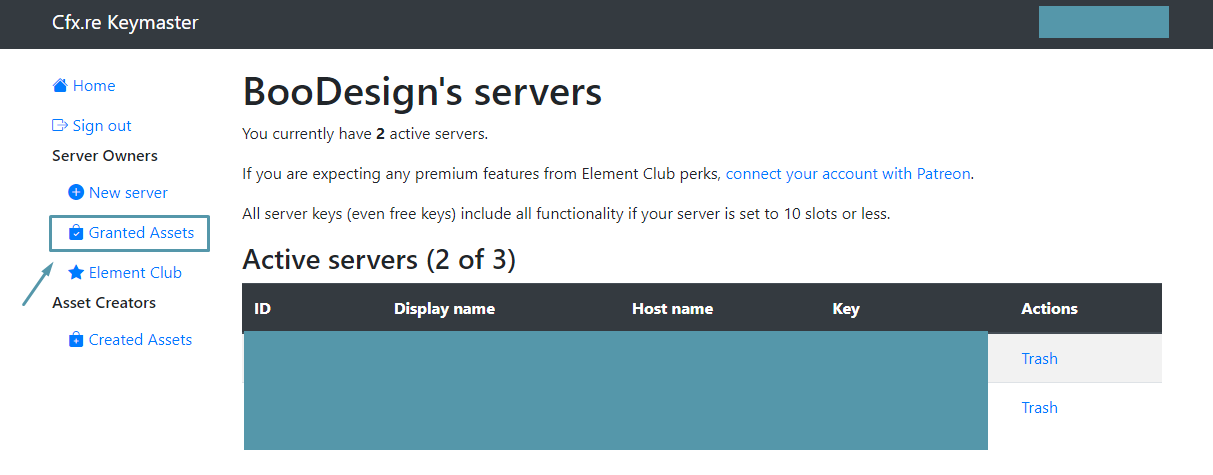Click the Sign out arrow icon
This screenshot has height=475, width=1213.
tap(60, 126)
